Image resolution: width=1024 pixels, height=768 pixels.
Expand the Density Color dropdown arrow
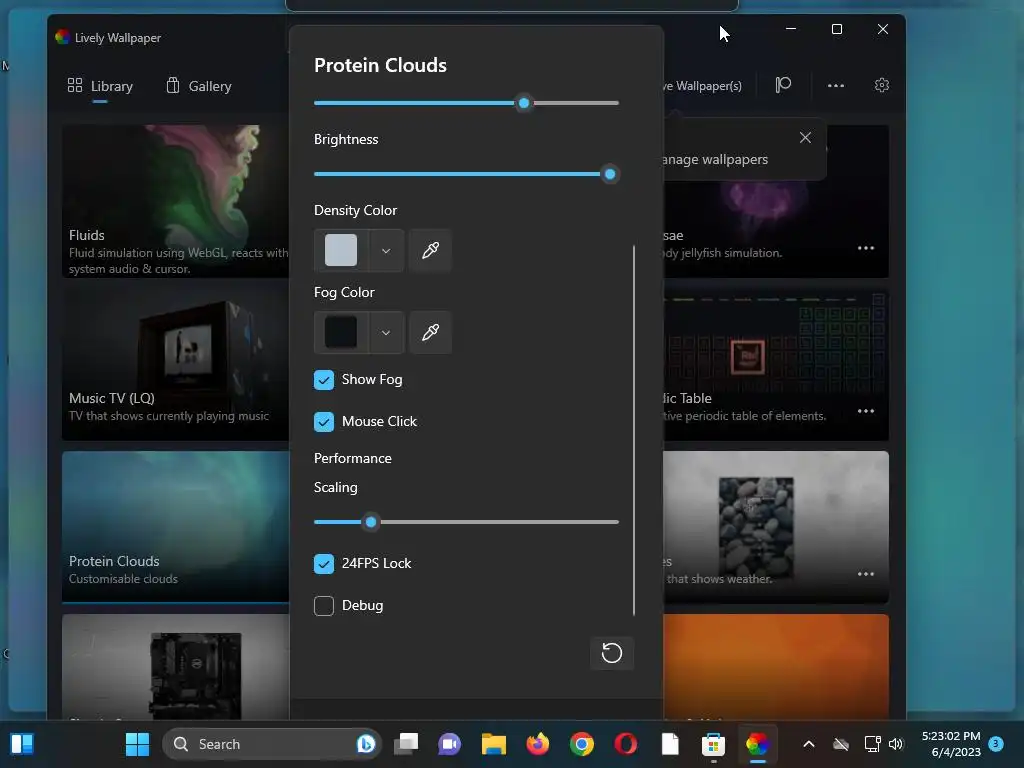click(386, 251)
